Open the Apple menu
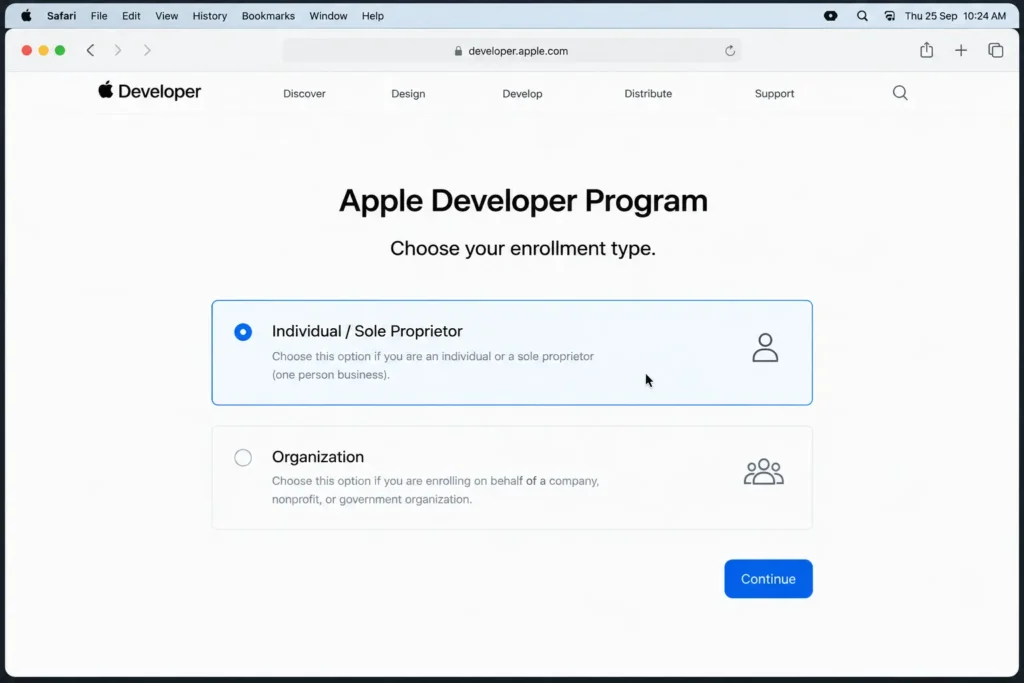This screenshot has height=683, width=1024. (x=26, y=16)
